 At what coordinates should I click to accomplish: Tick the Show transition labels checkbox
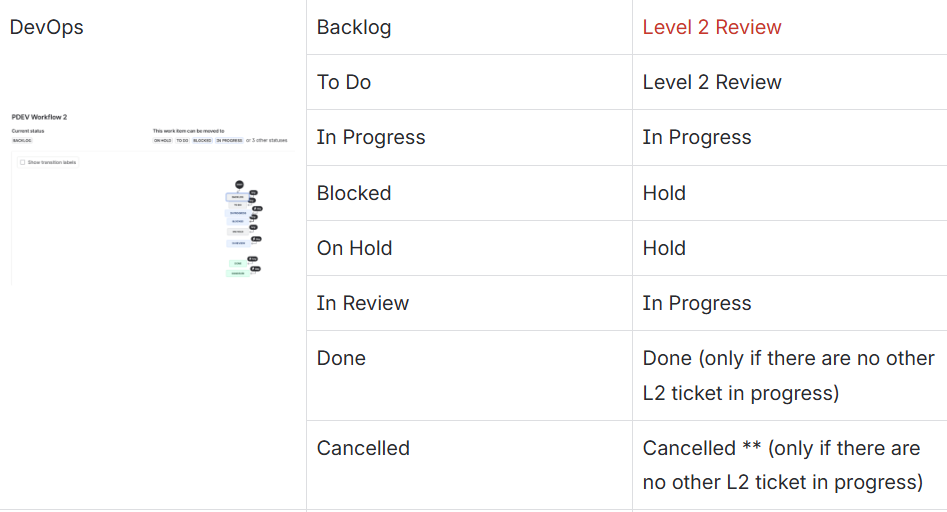[x=22, y=162]
